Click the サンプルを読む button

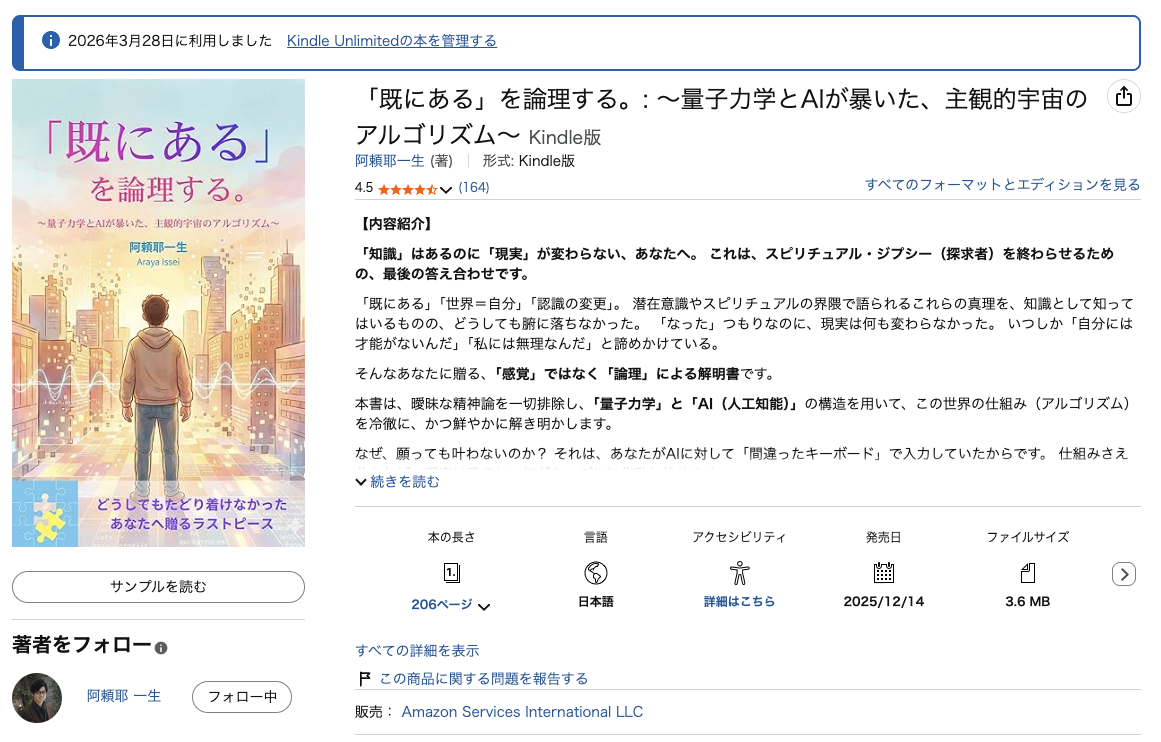pos(158,586)
